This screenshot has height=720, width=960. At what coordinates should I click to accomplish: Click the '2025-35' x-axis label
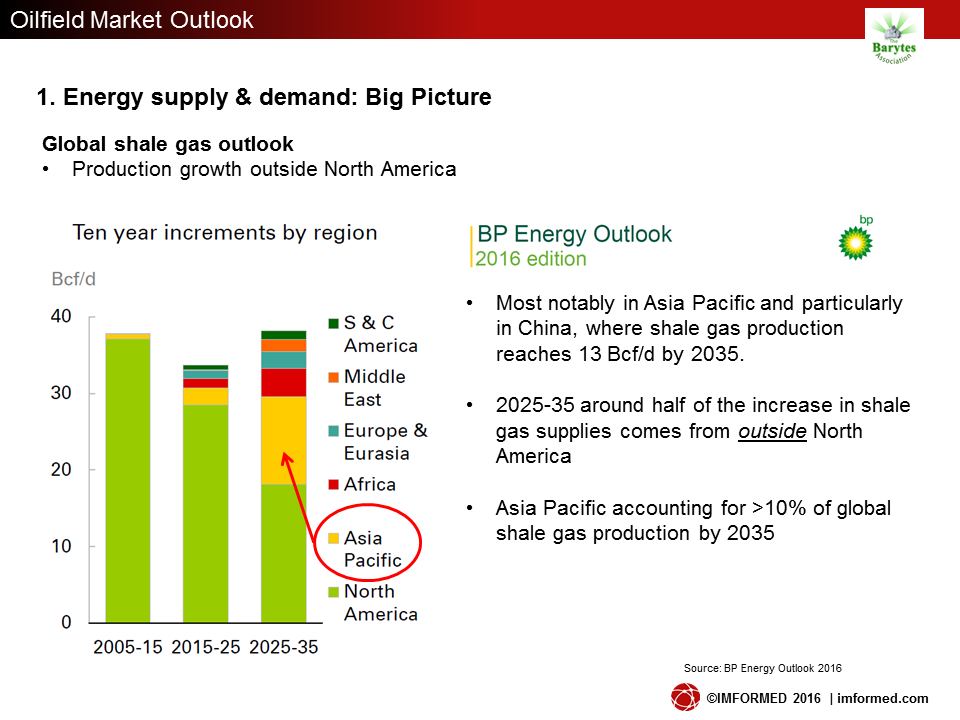pos(283,647)
